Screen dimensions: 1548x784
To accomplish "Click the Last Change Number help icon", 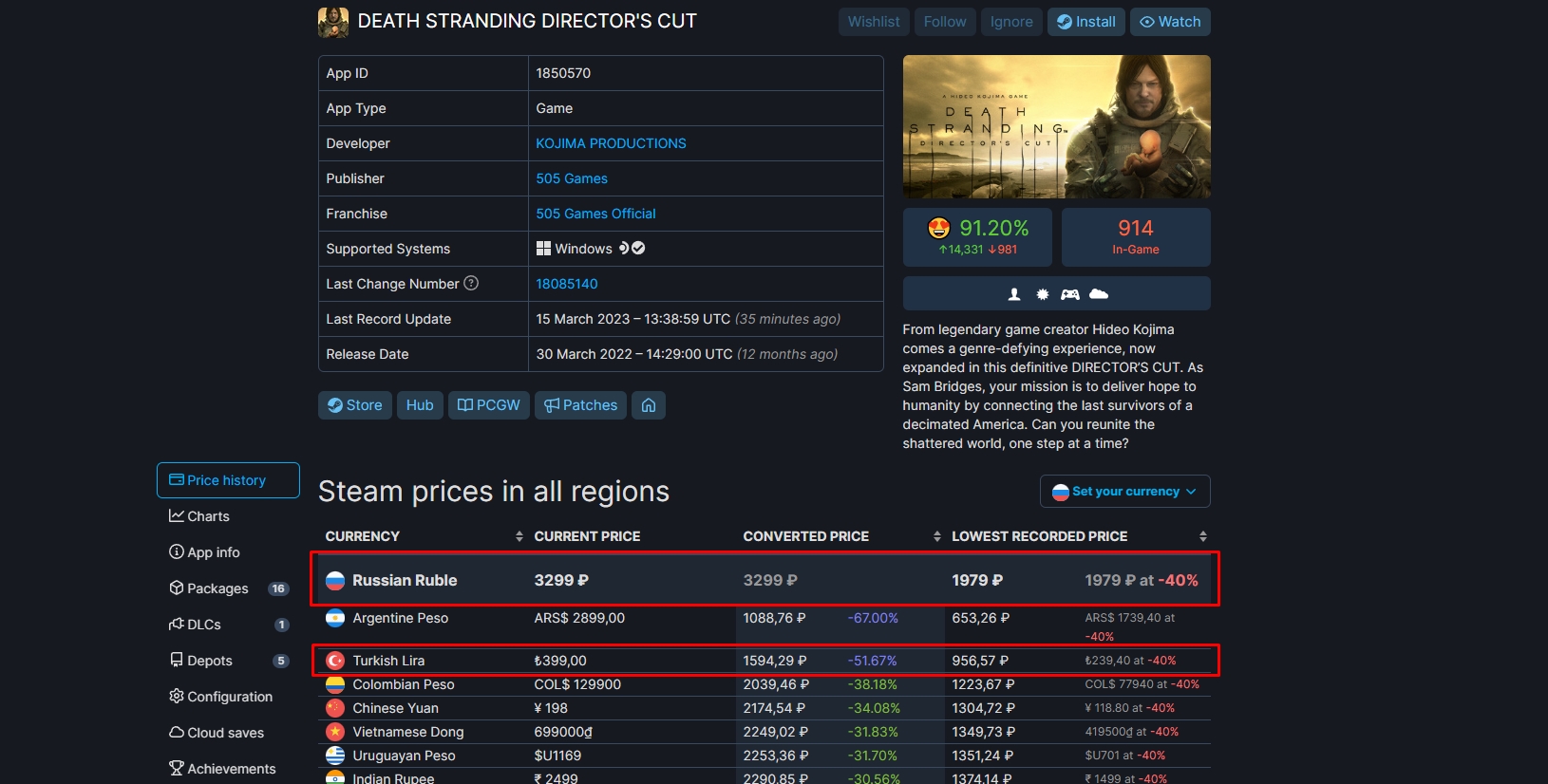I will tap(471, 283).
